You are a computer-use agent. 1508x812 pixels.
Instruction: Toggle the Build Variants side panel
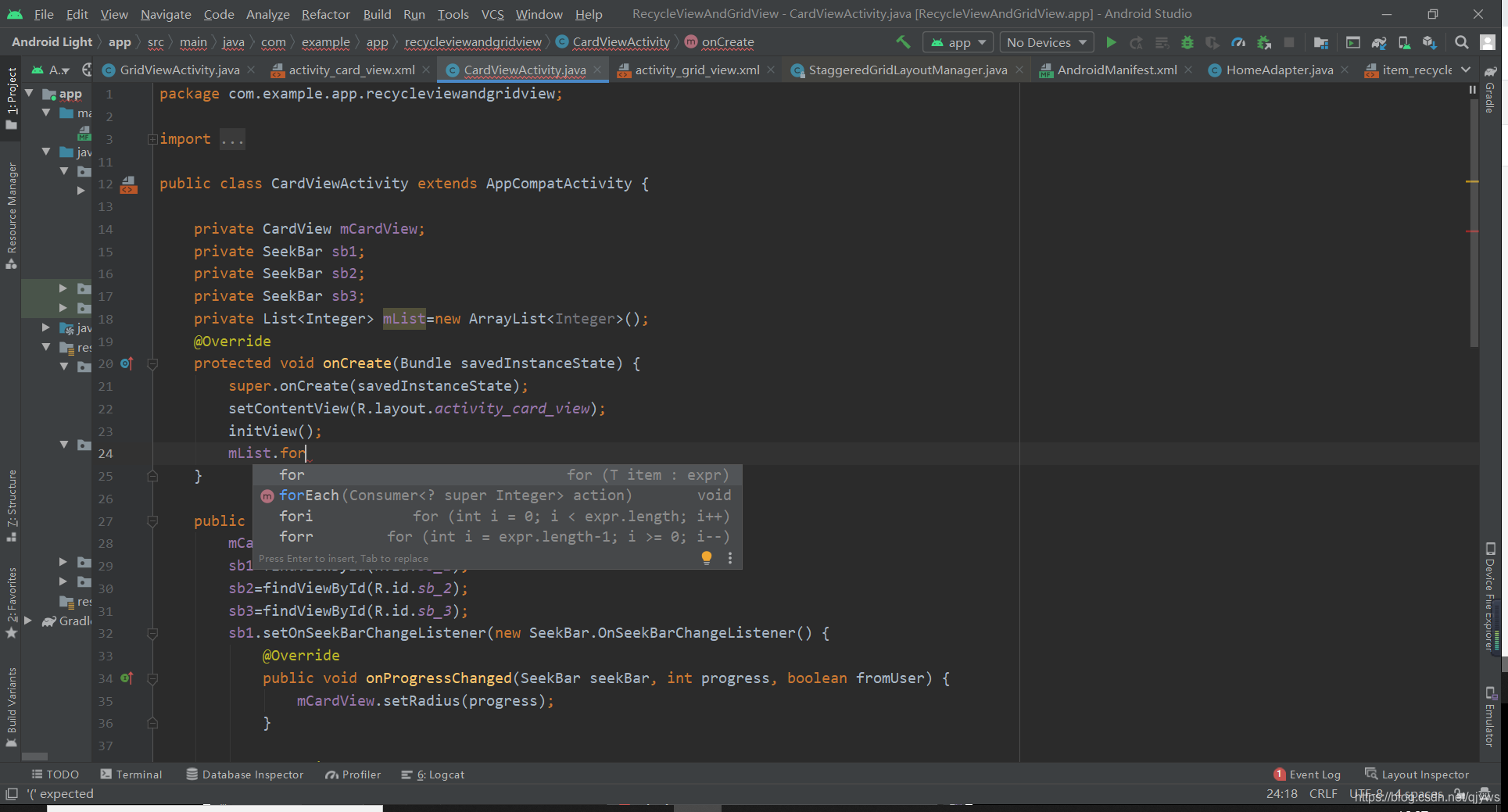point(11,706)
